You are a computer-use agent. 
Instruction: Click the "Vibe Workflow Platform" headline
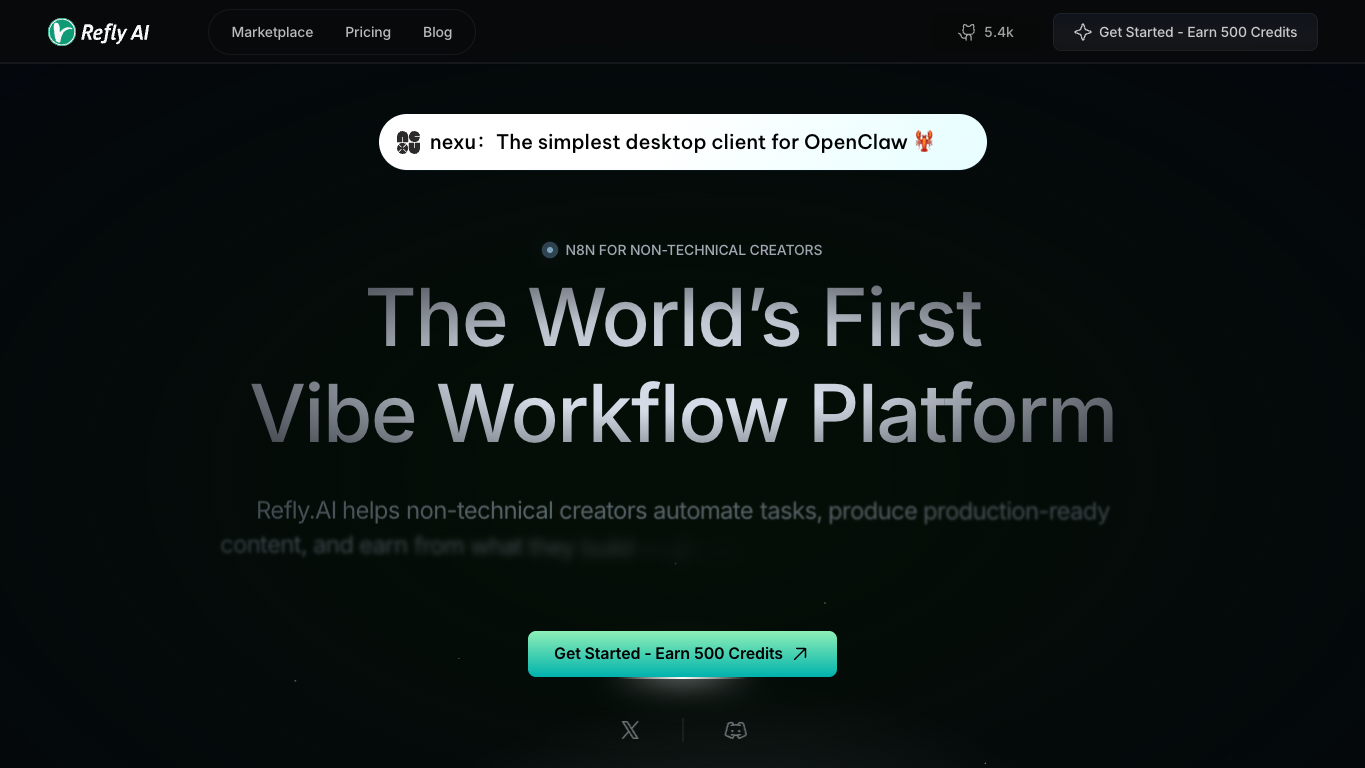(683, 412)
